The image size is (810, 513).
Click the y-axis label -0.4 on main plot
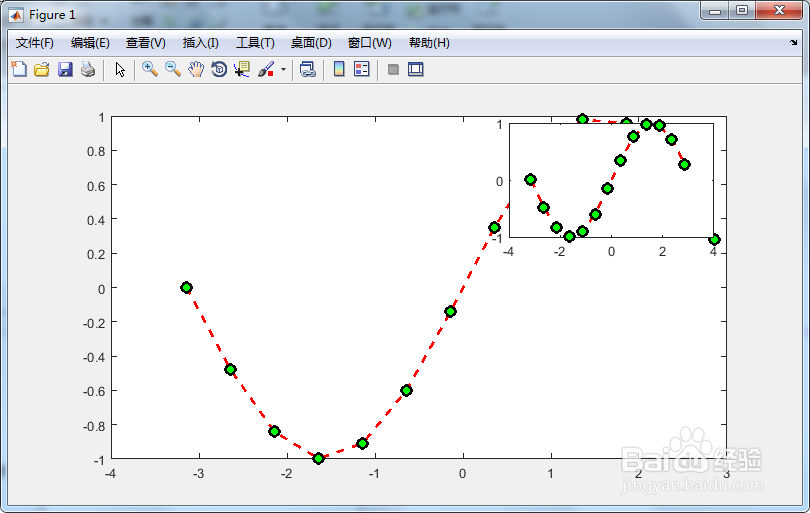click(94, 357)
